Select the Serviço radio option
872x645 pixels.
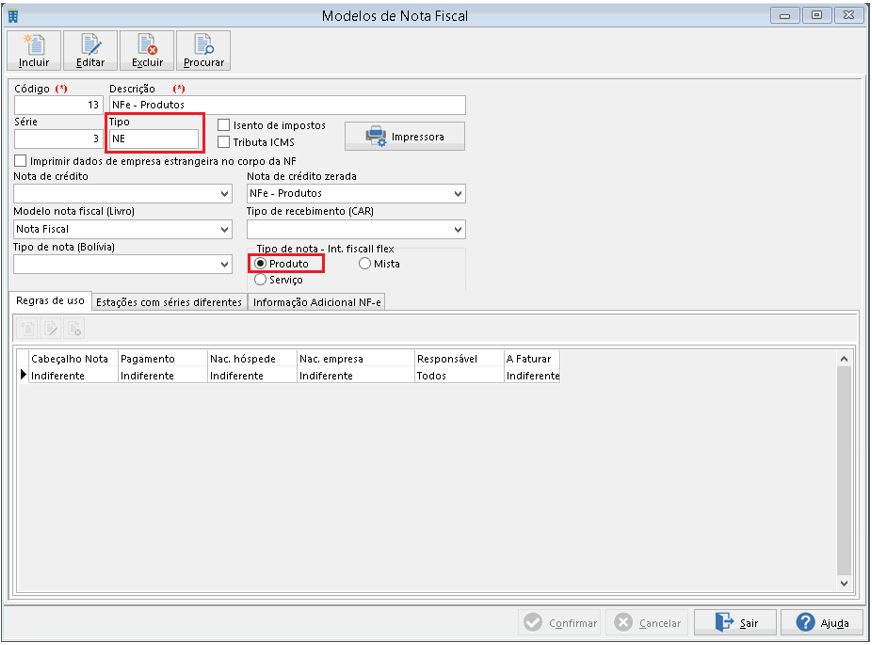[260, 280]
